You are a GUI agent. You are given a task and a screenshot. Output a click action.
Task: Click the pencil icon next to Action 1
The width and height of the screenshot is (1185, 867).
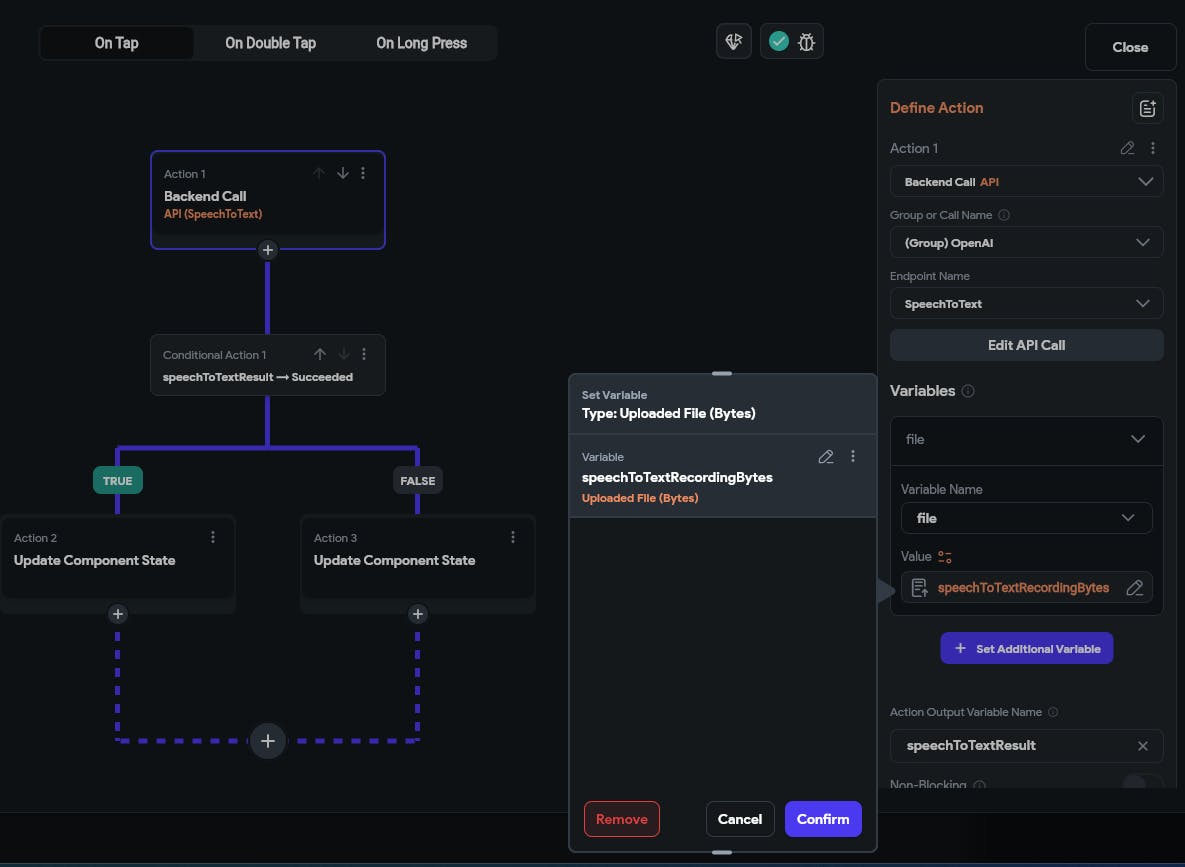1127,148
